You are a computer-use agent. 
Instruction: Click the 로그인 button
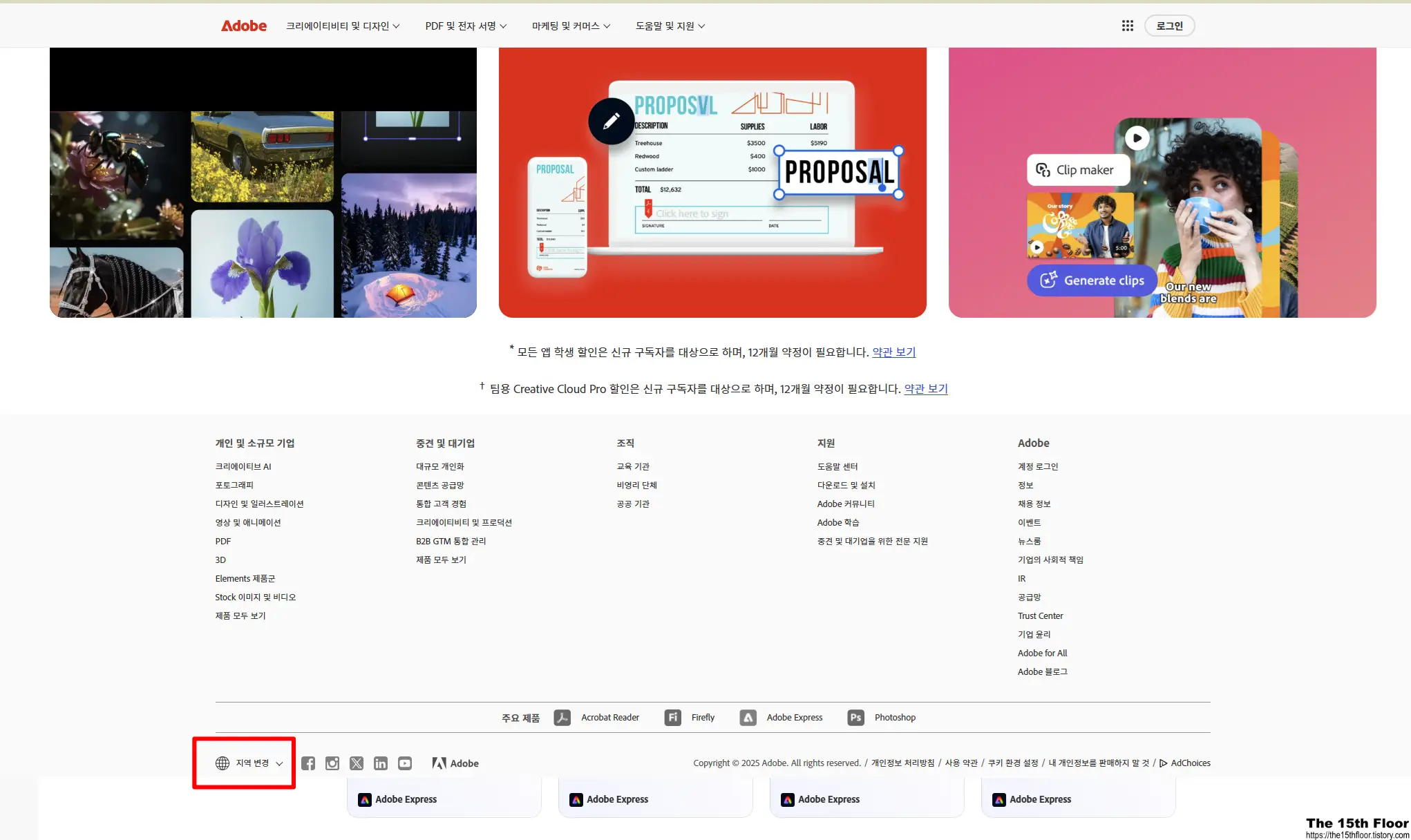(x=1170, y=26)
